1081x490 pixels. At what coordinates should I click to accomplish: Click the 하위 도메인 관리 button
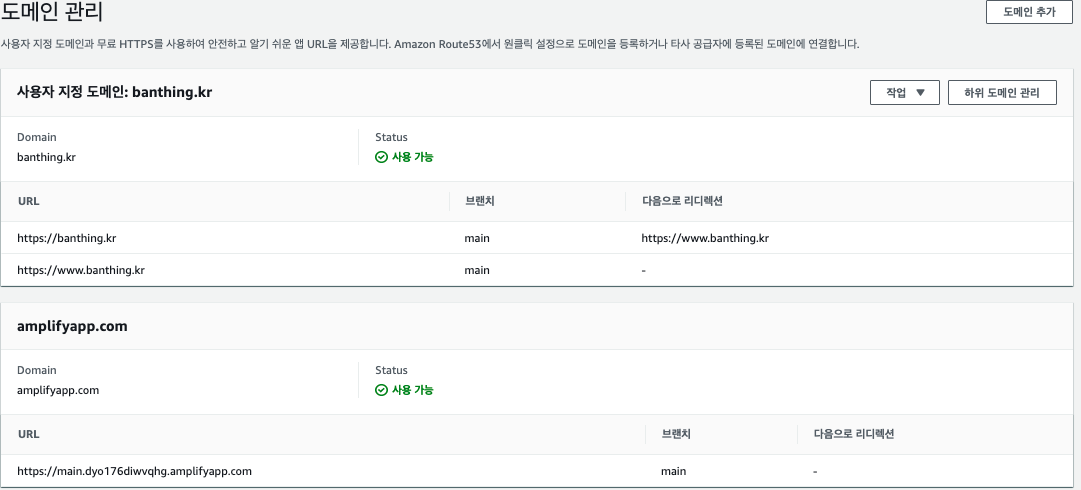[x=1002, y=92]
